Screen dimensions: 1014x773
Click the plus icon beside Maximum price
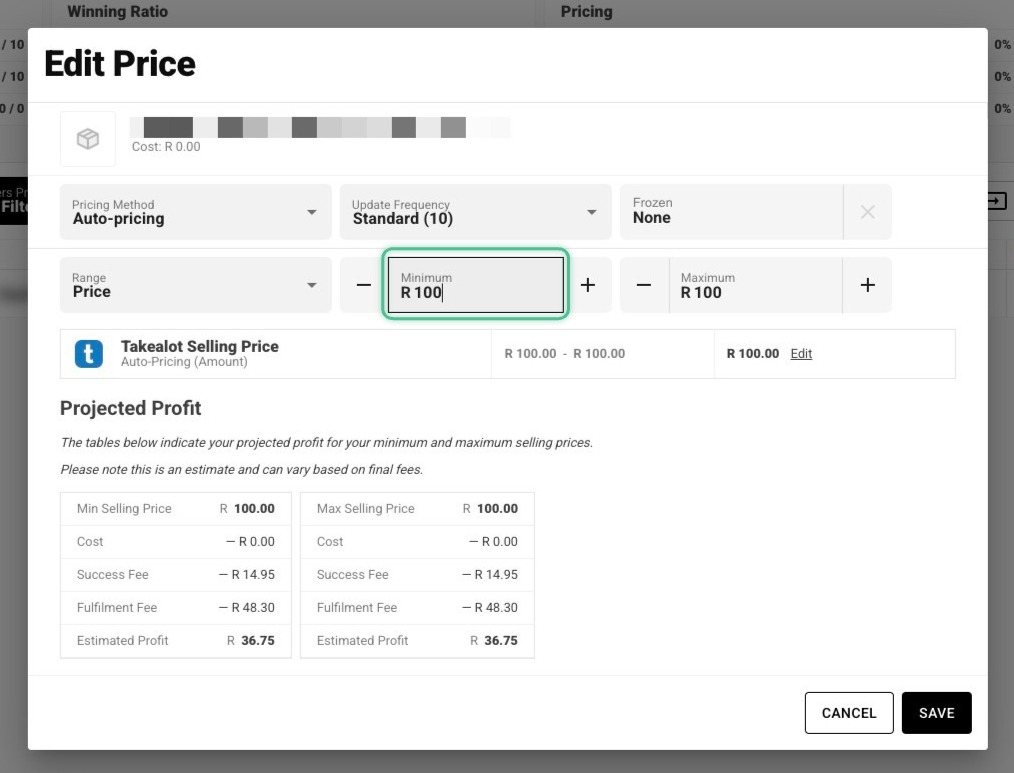[x=867, y=285]
